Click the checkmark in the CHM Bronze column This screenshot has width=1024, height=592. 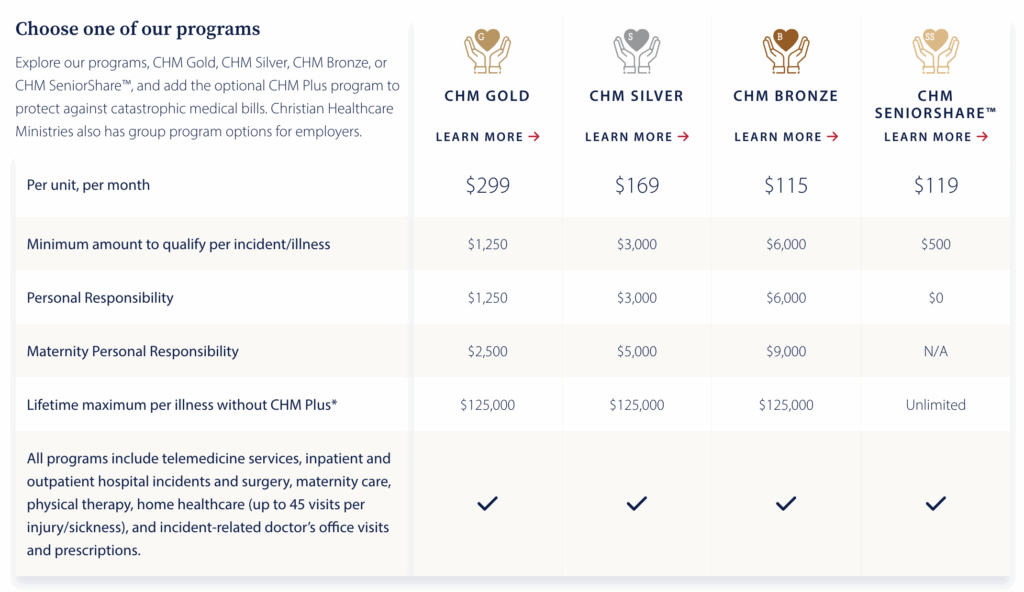pyautogui.click(x=786, y=503)
